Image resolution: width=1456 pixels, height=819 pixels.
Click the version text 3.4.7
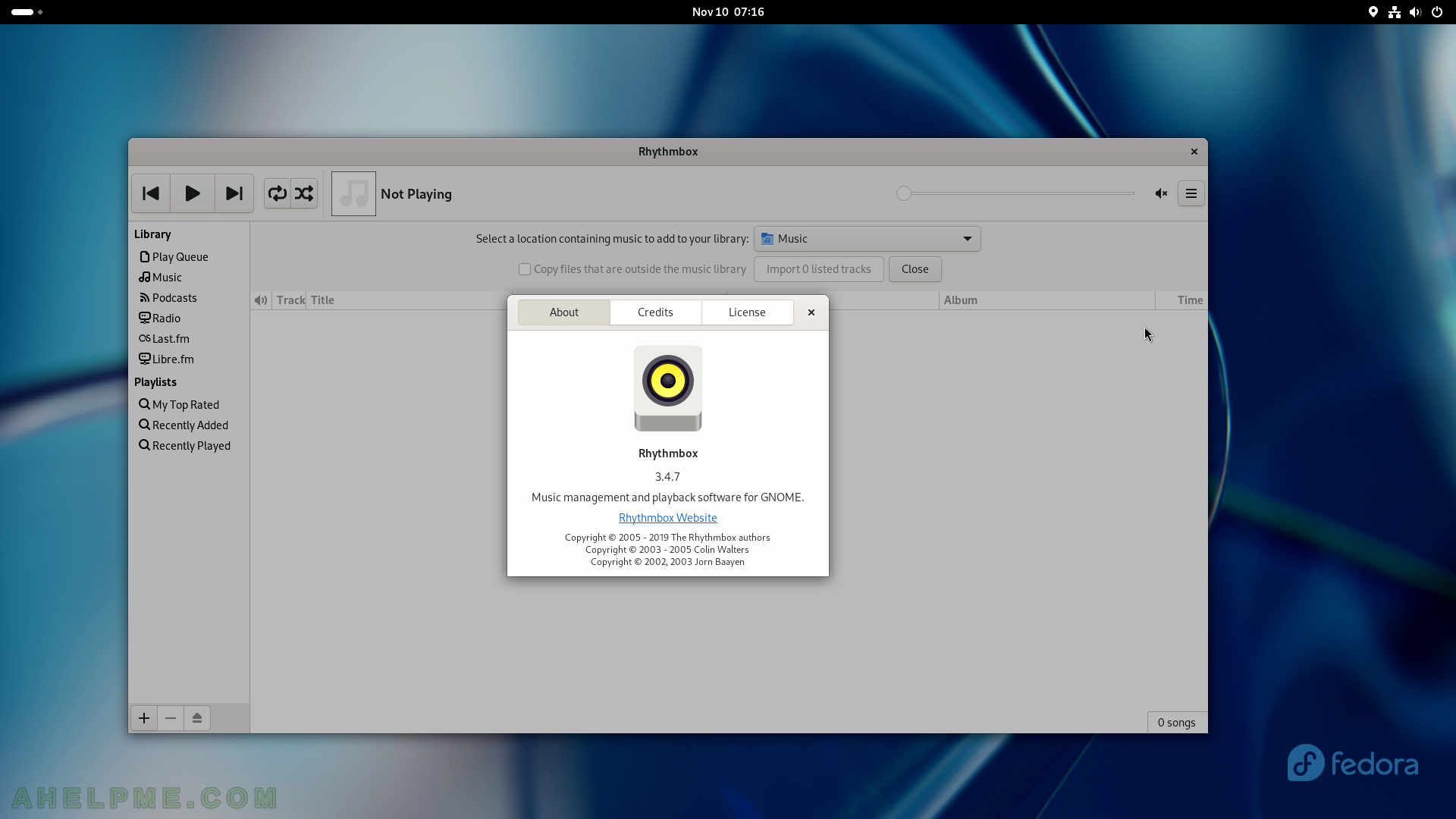(667, 477)
